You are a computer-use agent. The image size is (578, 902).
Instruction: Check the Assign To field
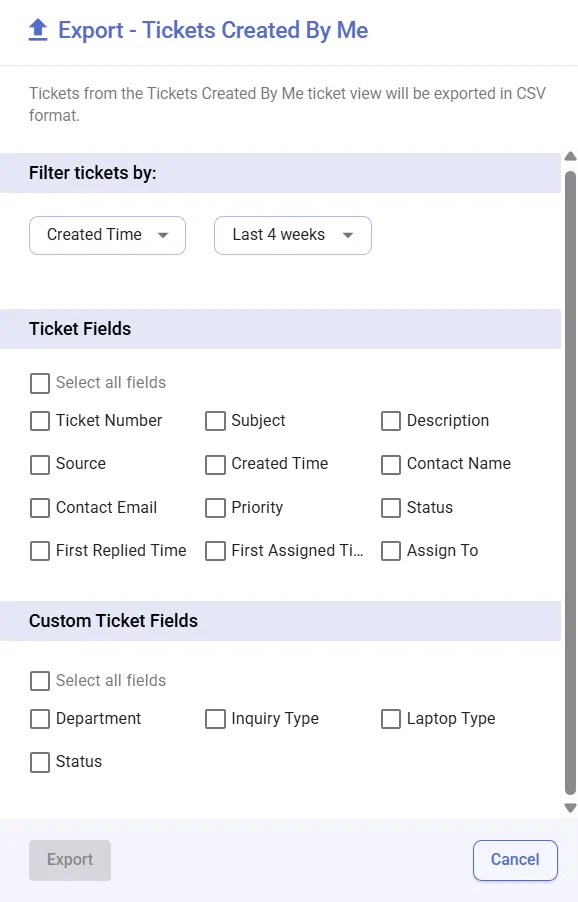390,551
